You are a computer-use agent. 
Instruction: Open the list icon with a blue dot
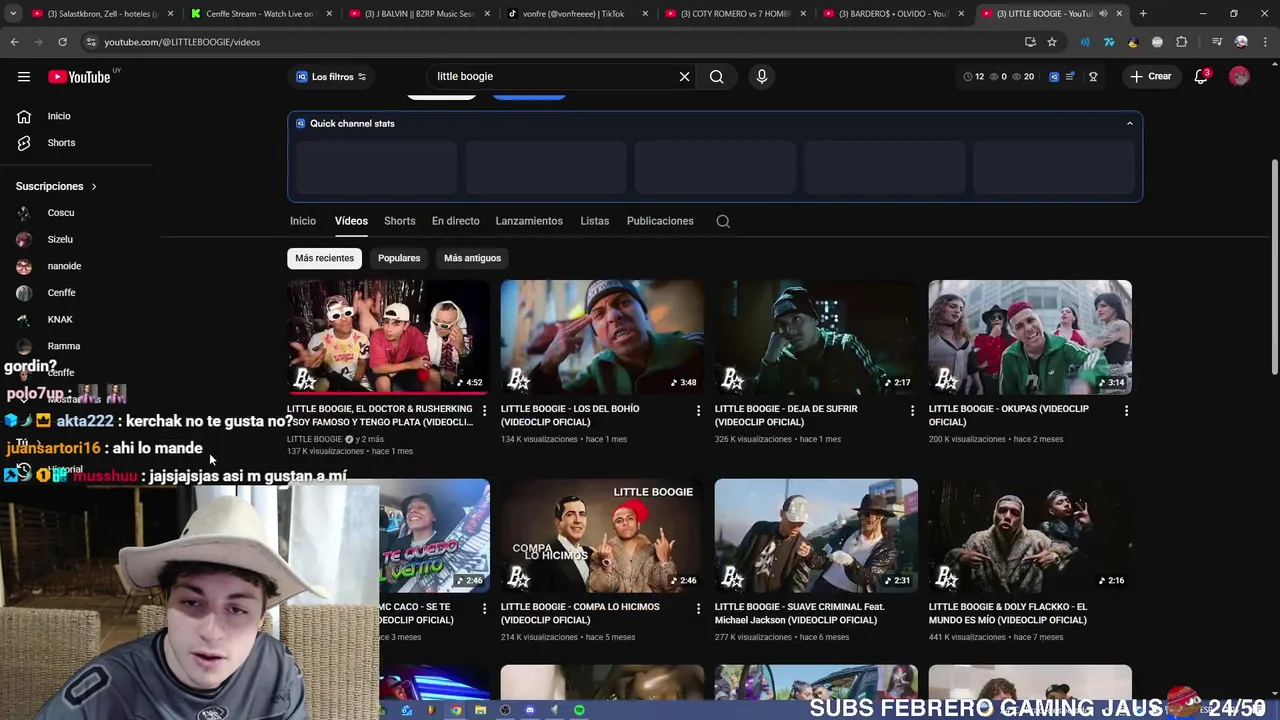coord(1070,77)
